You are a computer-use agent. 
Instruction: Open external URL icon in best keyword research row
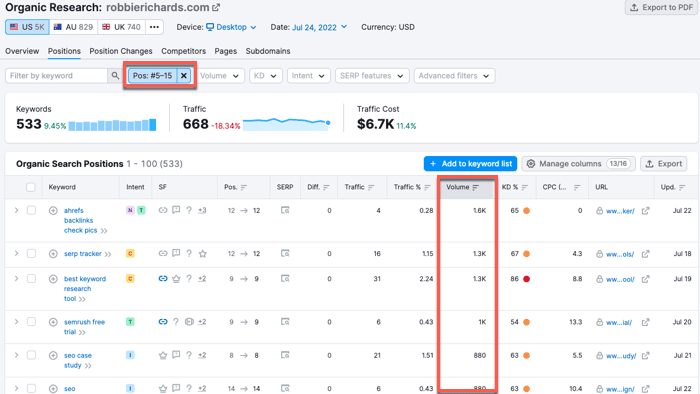(x=646, y=279)
